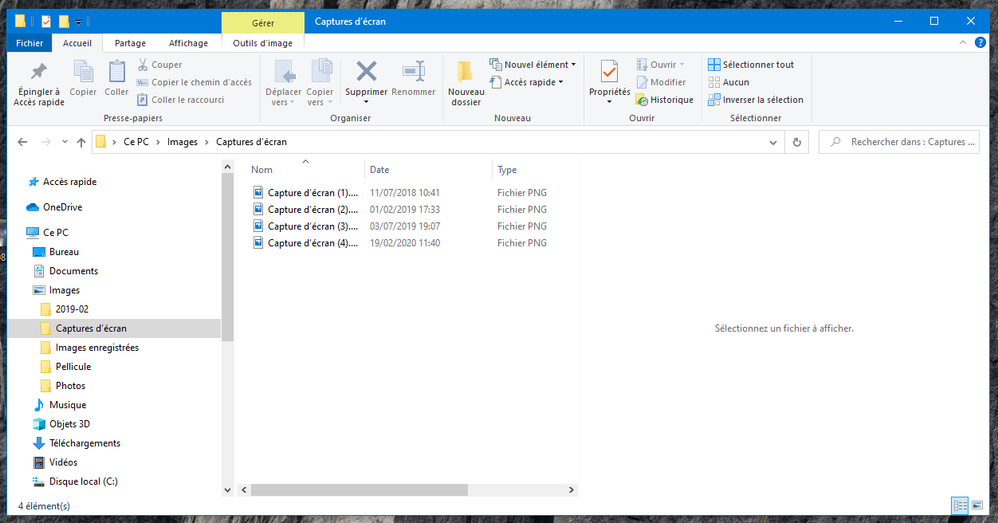Refresh the folder using the refresh icon
Image resolution: width=998 pixels, height=523 pixels.
(797, 142)
